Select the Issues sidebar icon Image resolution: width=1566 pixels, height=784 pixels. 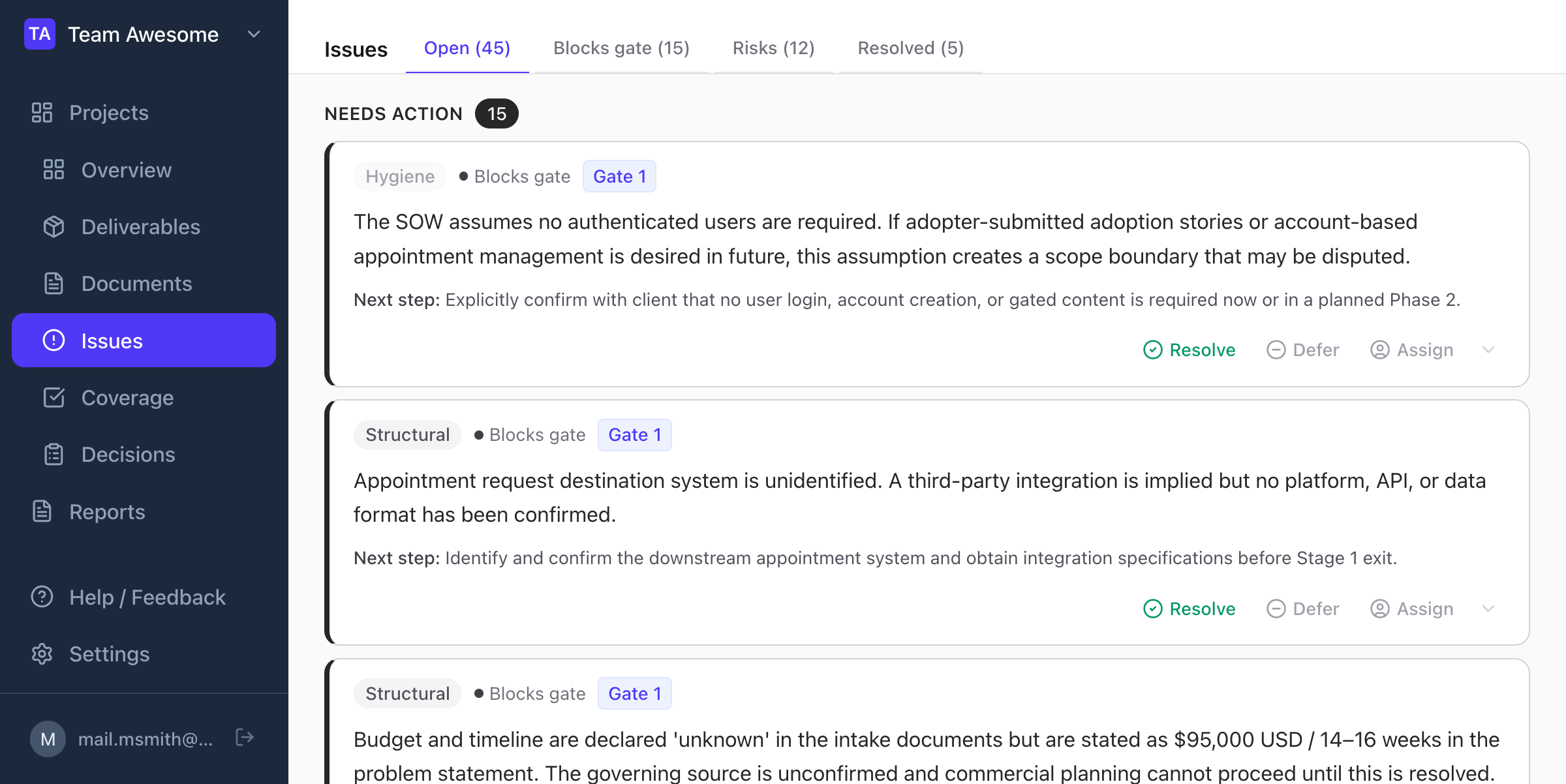click(54, 340)
